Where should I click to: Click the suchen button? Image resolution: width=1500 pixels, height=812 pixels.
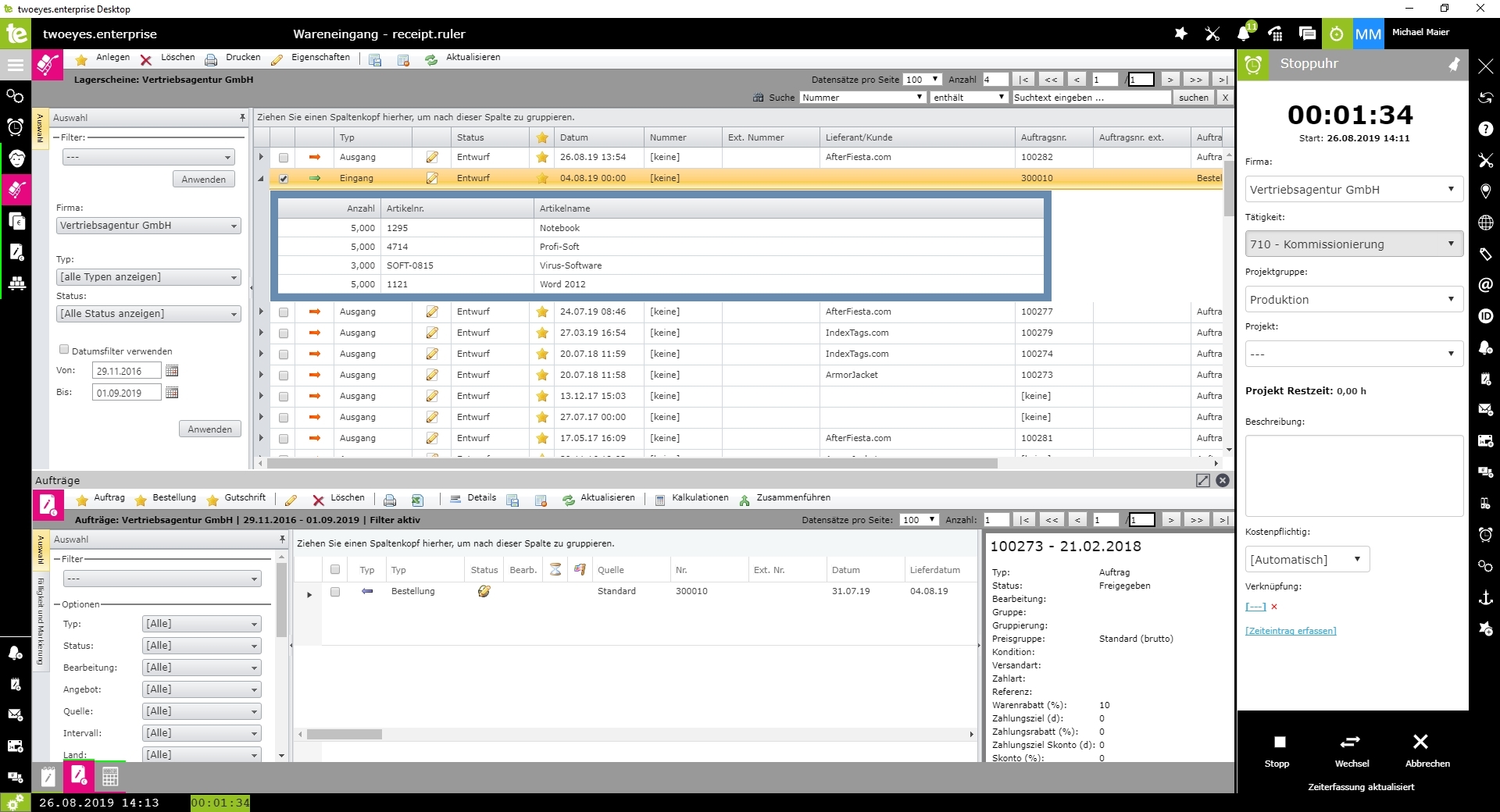[1194, 98]
